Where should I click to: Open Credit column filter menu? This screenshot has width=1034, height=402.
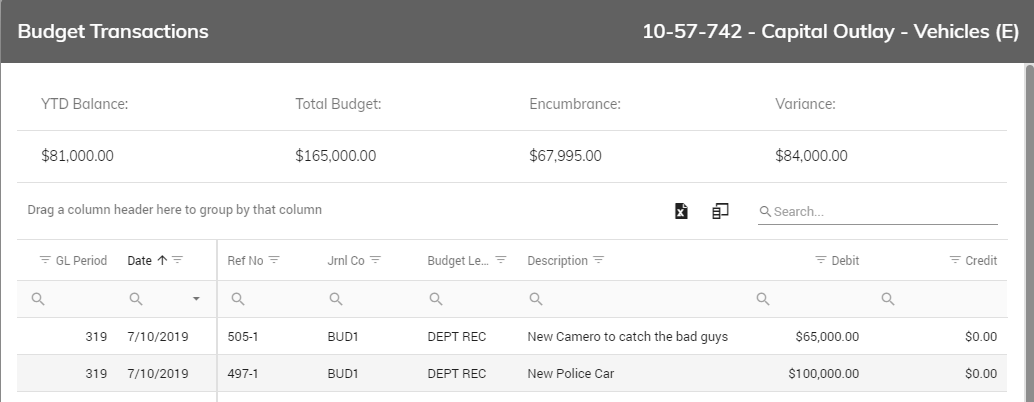[955, 261]
